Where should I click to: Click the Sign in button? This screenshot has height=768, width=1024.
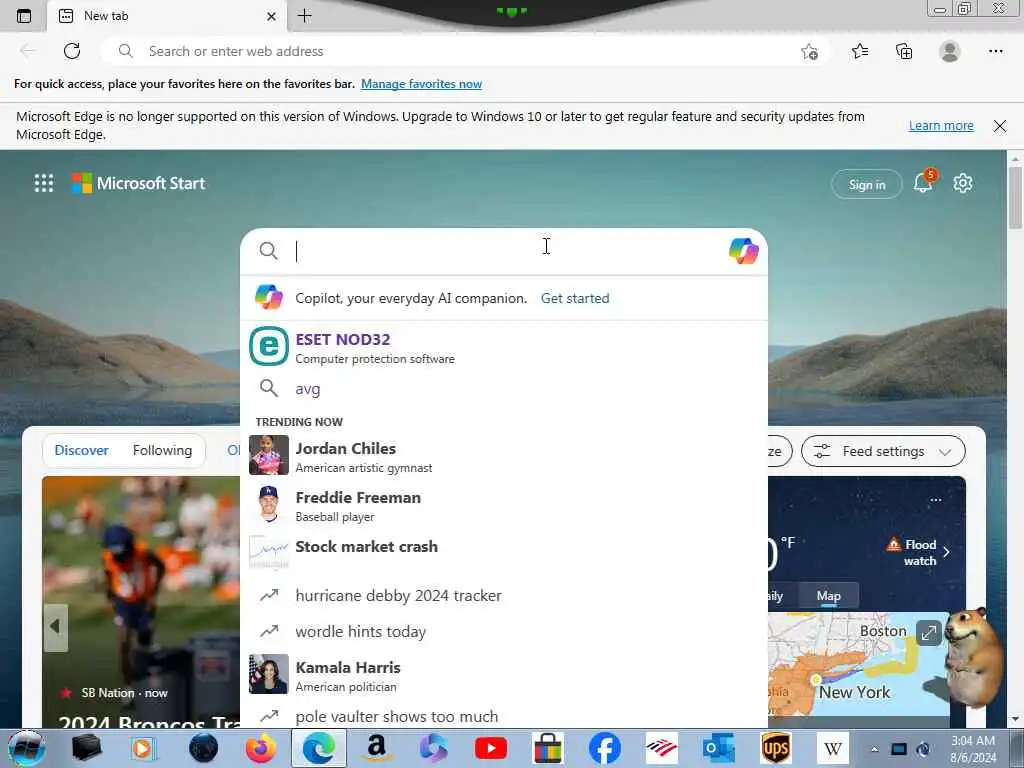coord(867,185)
